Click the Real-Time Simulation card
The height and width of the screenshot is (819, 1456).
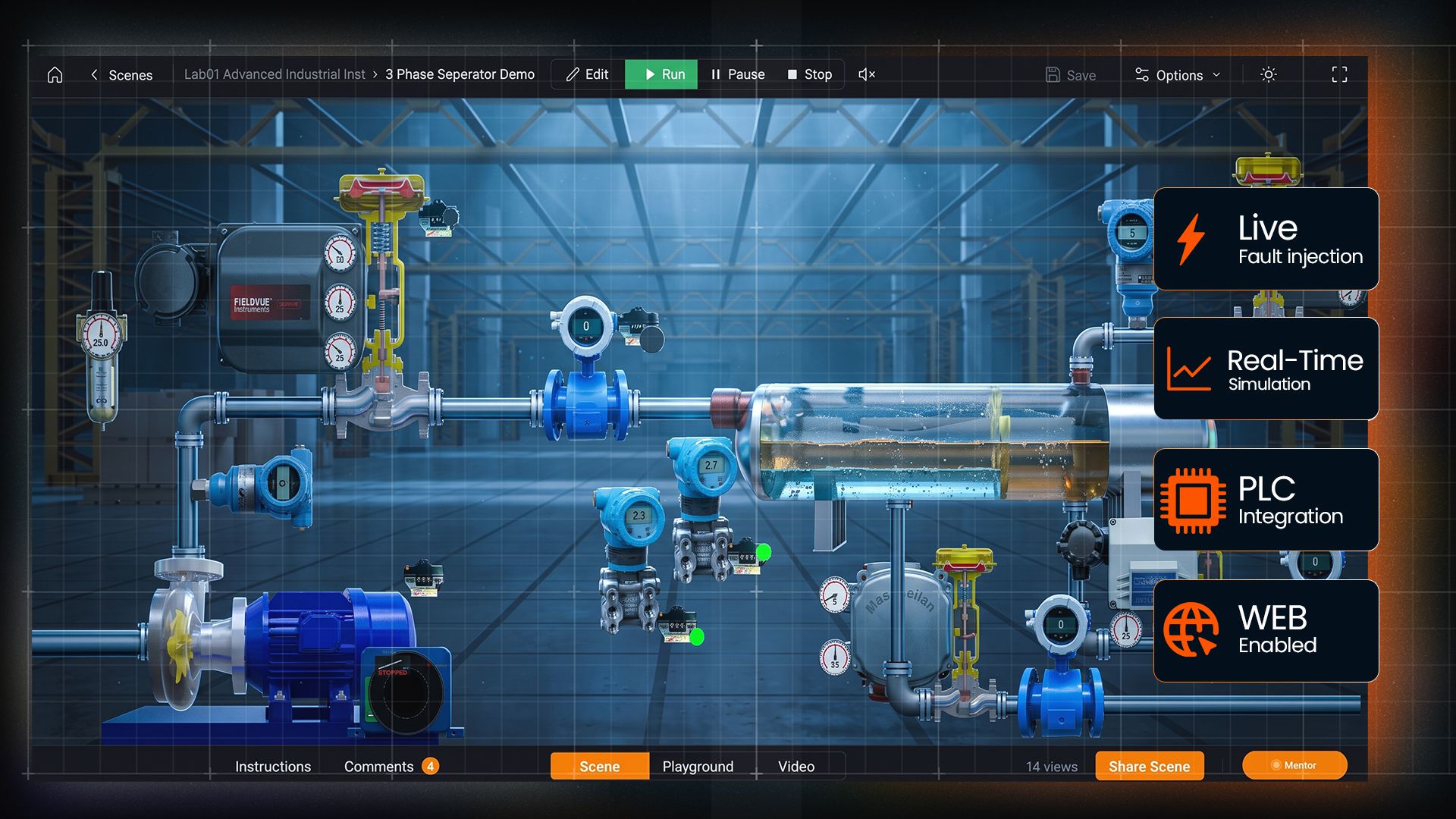click(x=1266, y=369)
